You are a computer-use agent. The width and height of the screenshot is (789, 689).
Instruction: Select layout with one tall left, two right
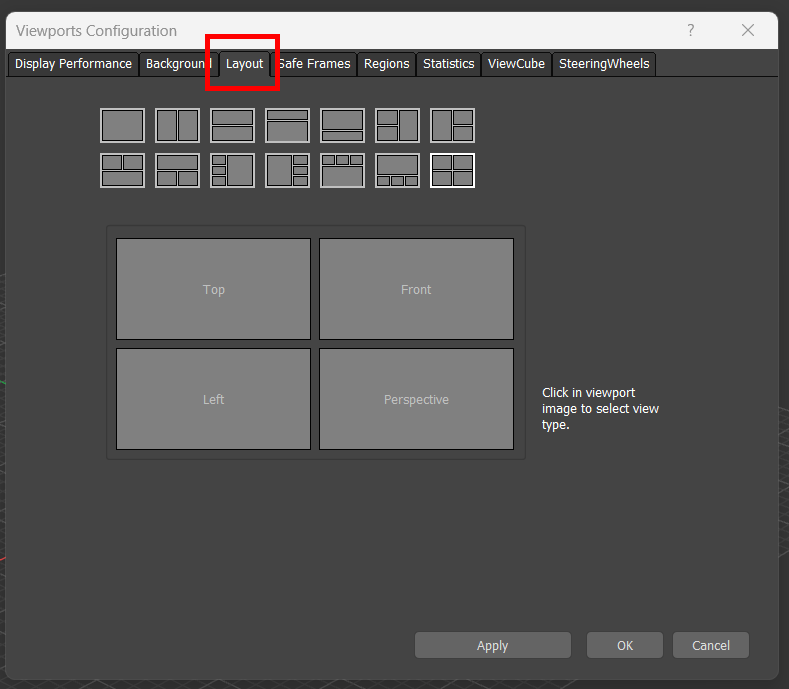(452, 125)
